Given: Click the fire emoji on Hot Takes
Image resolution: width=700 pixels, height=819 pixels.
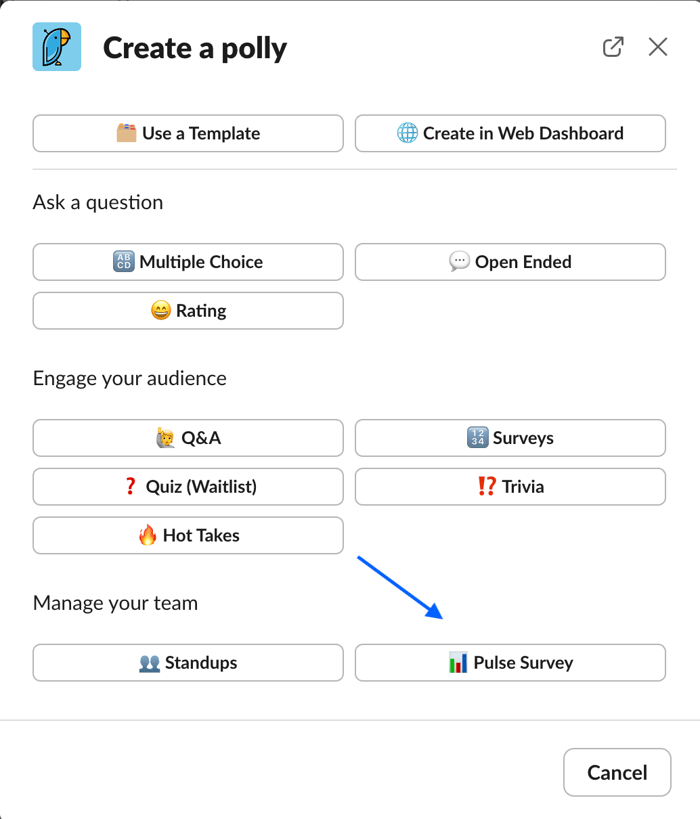Looking at the screenshot, I should pos(148,535).
